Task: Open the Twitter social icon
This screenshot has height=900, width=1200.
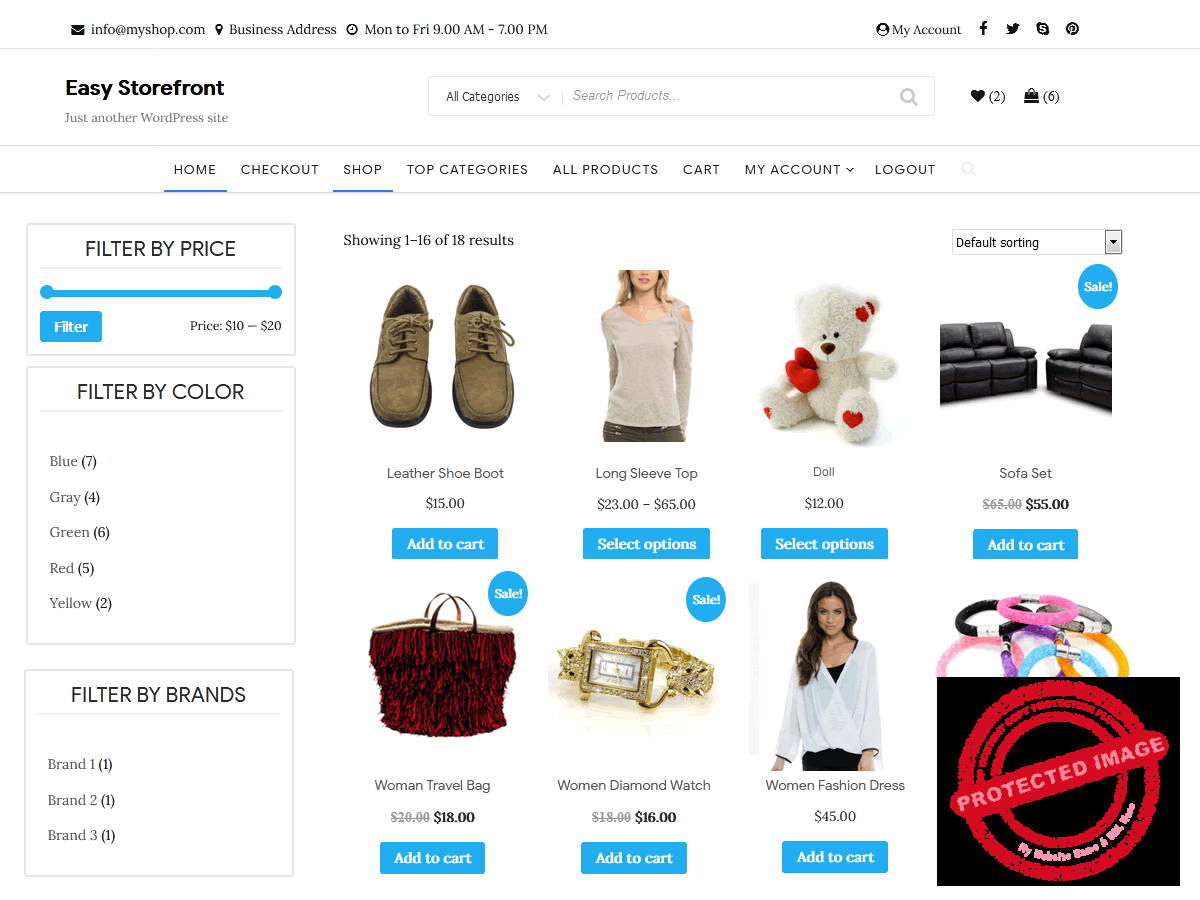Action: pos(1013,29)
